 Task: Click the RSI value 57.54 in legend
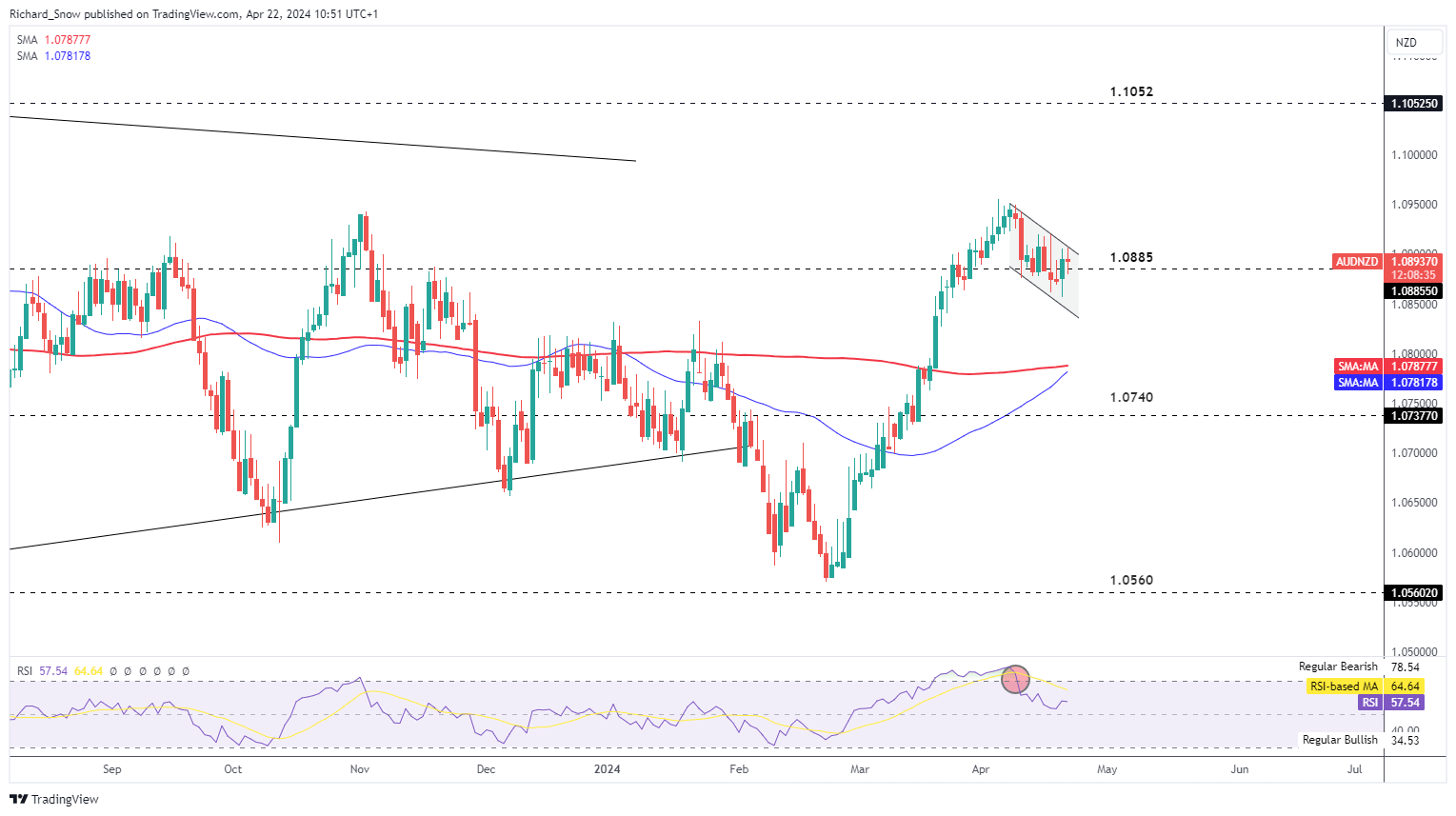click(53, 671)
